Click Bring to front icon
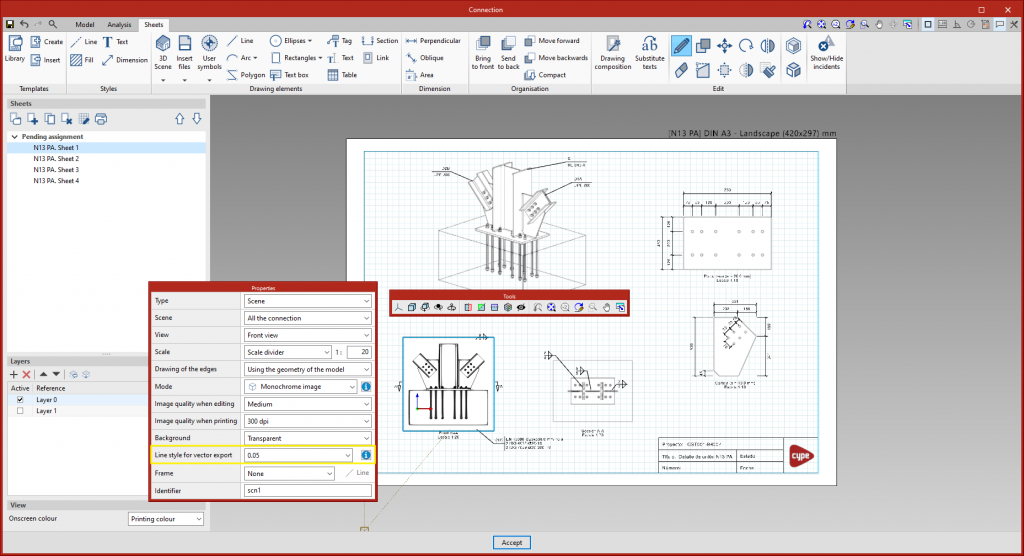The height and width of the screenshot is (556, 1024). pyautogui.click(x=484, y=50)
